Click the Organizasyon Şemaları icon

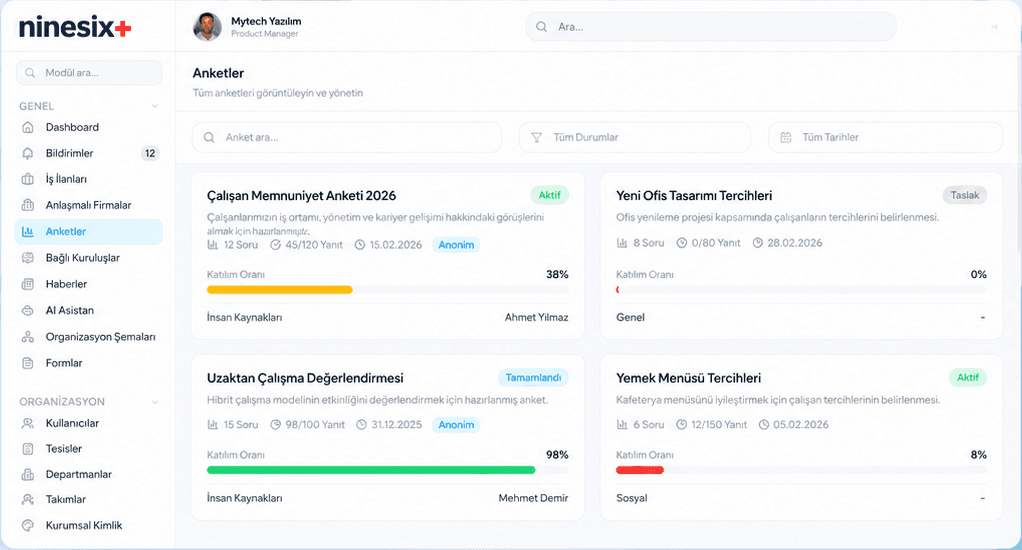27,337
